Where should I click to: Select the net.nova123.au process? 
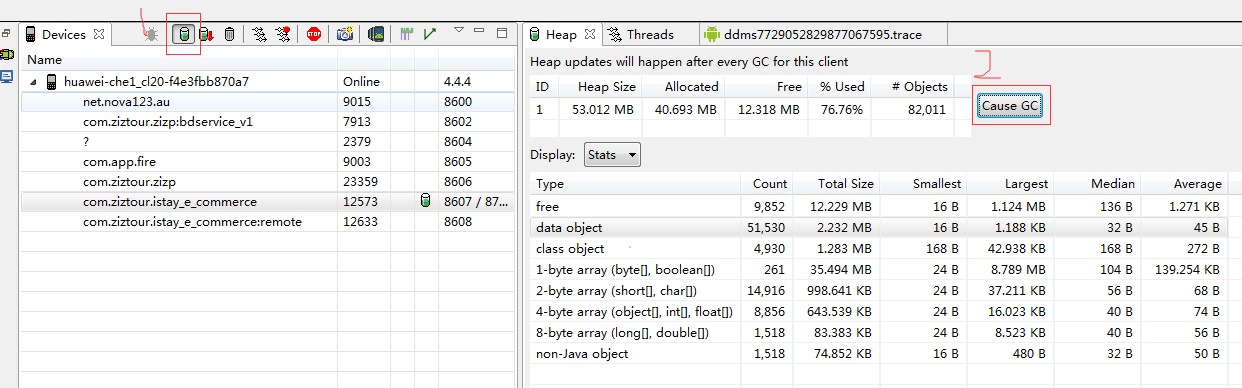269,101
